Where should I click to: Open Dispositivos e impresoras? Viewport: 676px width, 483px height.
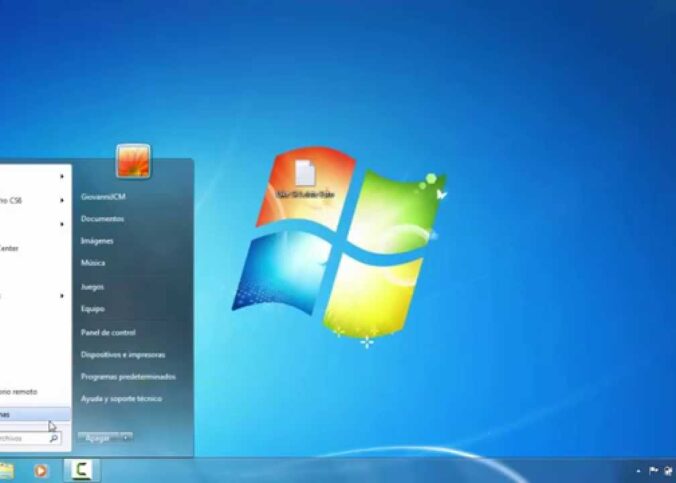point(123,354)
